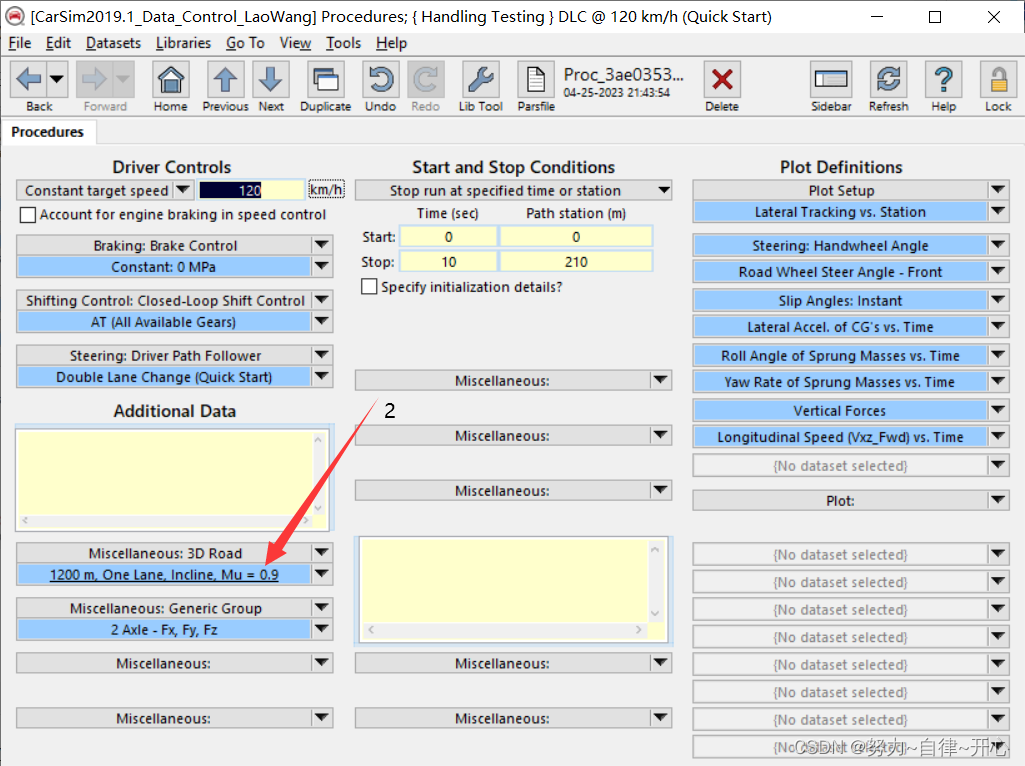Viewport: 1025px width, 766px height.
Task: Go to the Next dataset
Action: [271, 80]
